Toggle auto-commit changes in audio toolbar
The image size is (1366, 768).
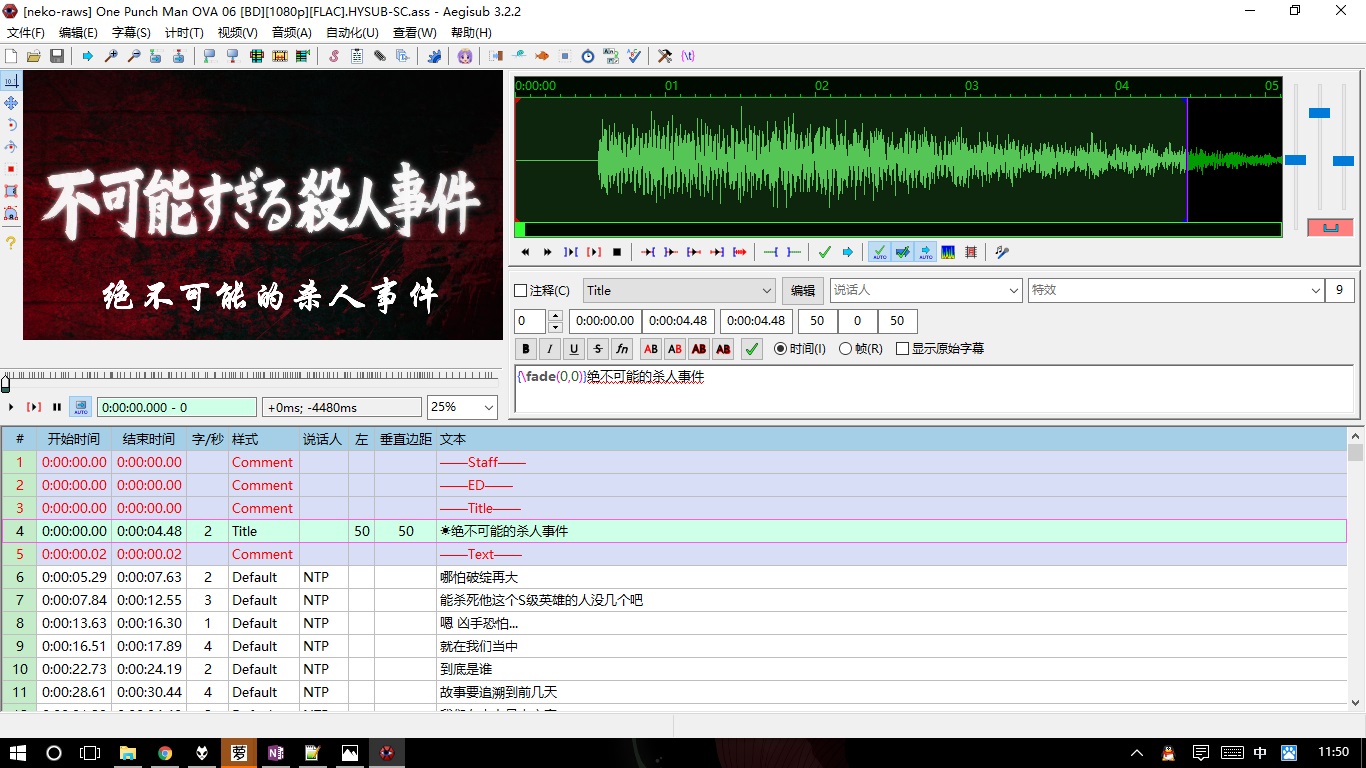tap(879, 252)
